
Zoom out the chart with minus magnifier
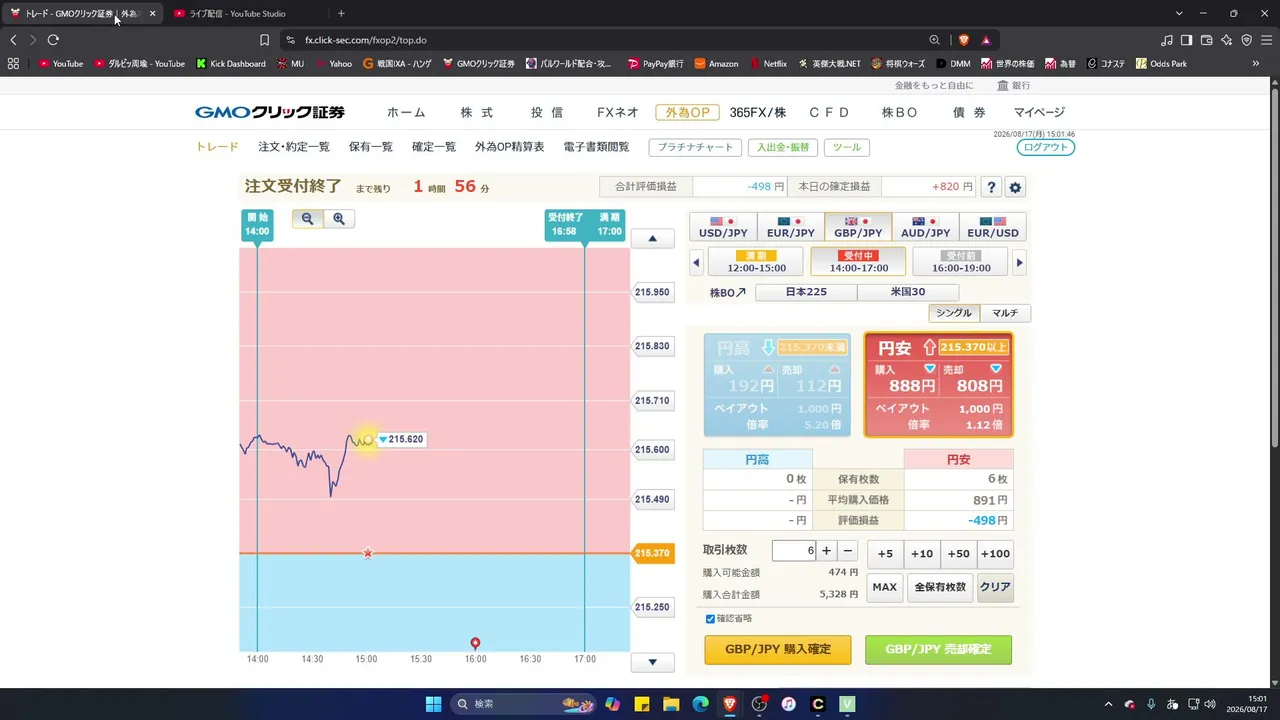307,219
